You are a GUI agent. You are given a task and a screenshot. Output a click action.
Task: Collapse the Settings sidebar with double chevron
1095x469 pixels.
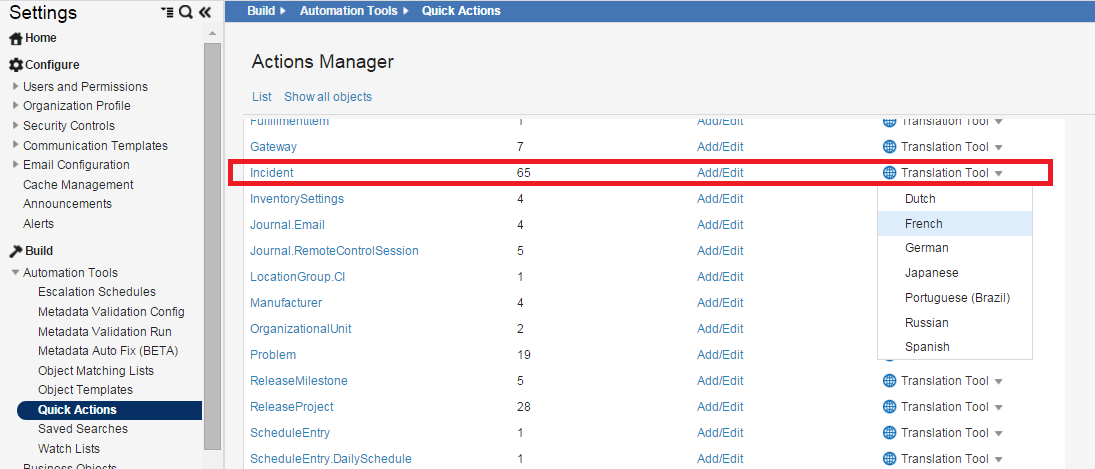click(205, 13)
